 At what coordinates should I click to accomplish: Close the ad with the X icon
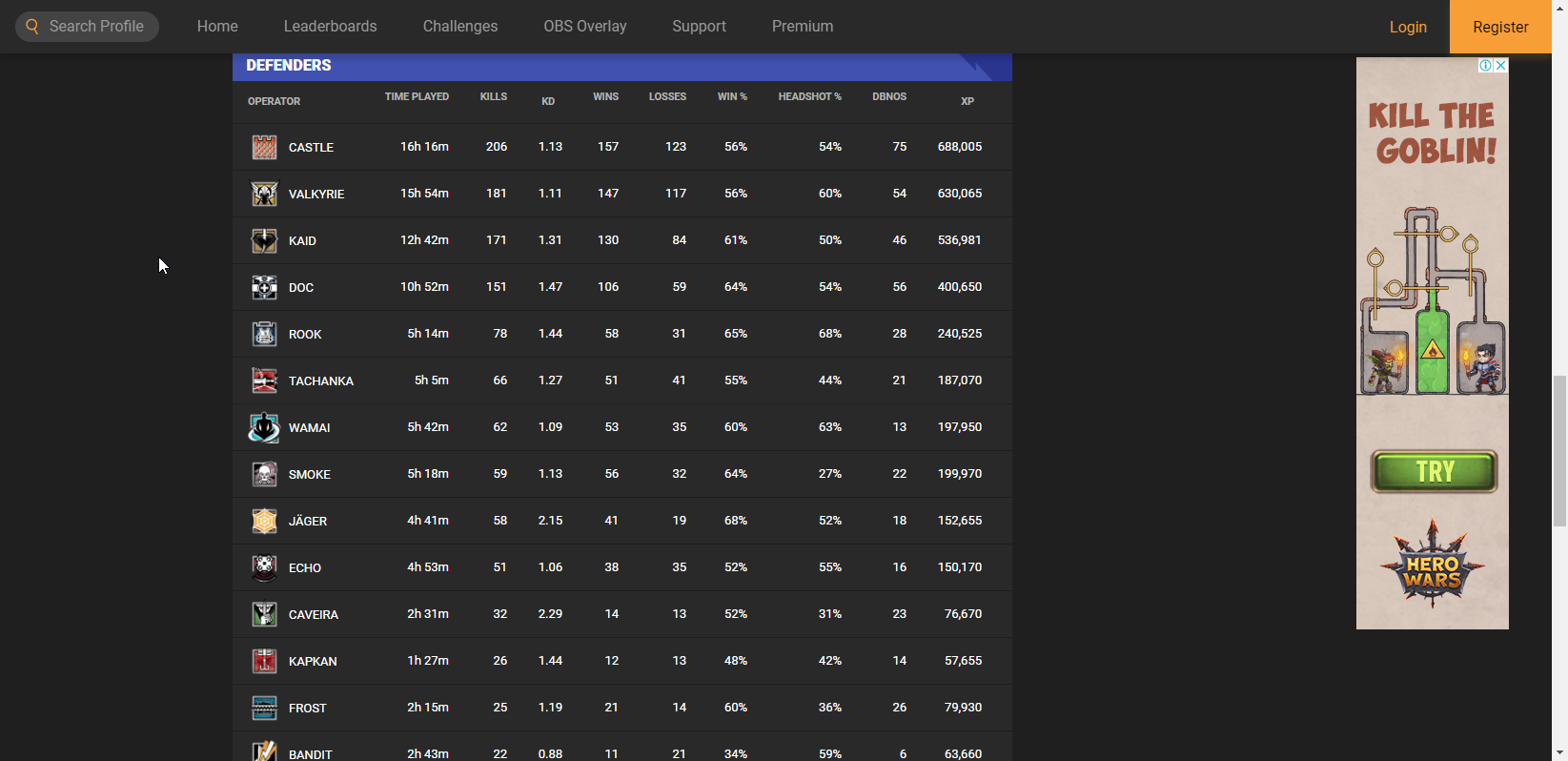coord(1500,66)
